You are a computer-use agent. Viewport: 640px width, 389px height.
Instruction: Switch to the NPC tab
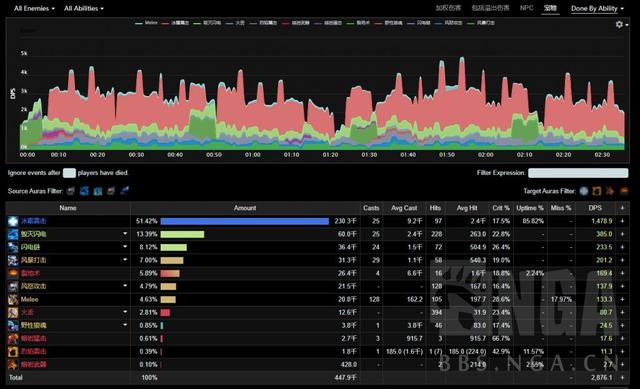click(x=527, y=8)
